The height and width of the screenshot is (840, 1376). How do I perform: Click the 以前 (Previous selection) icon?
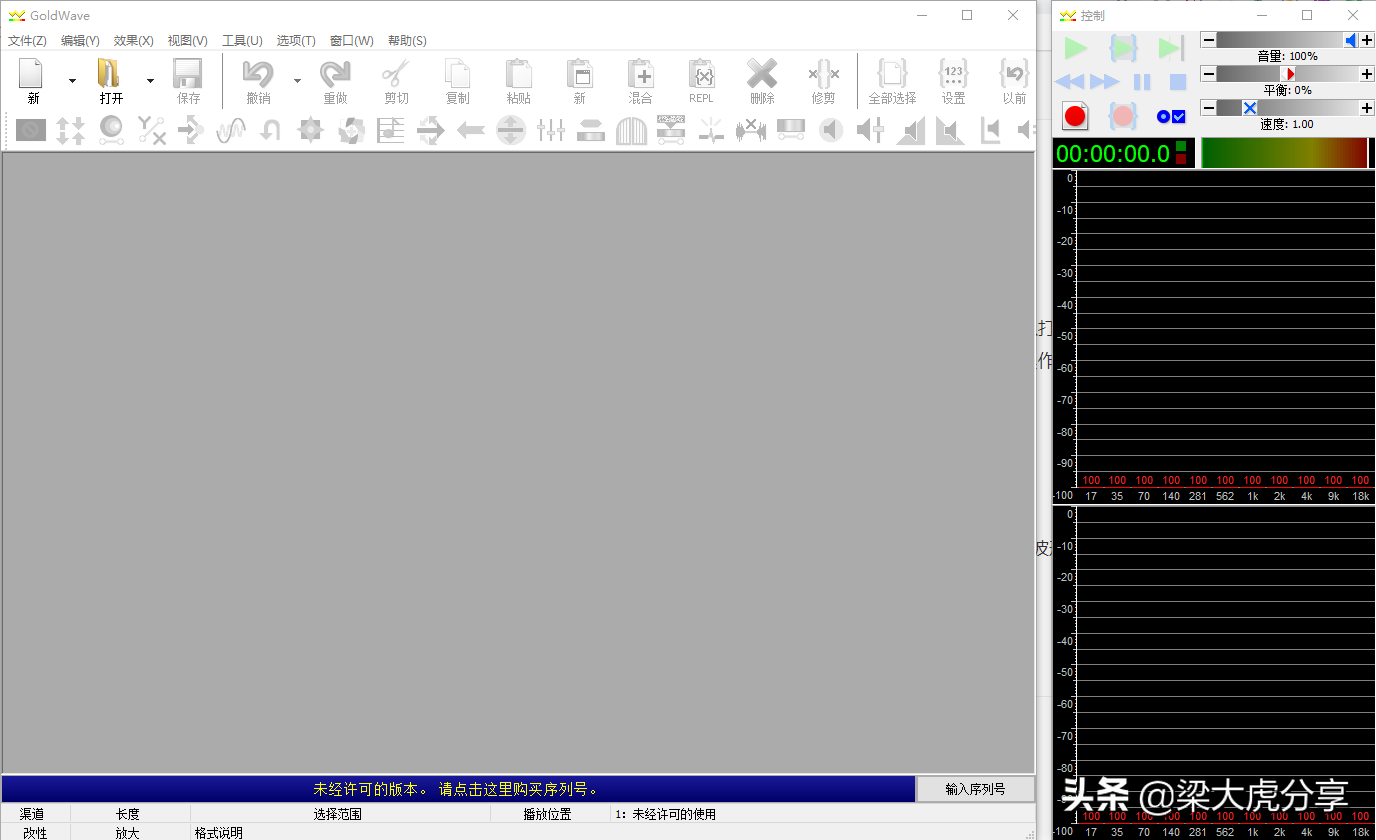point(1014,74)
